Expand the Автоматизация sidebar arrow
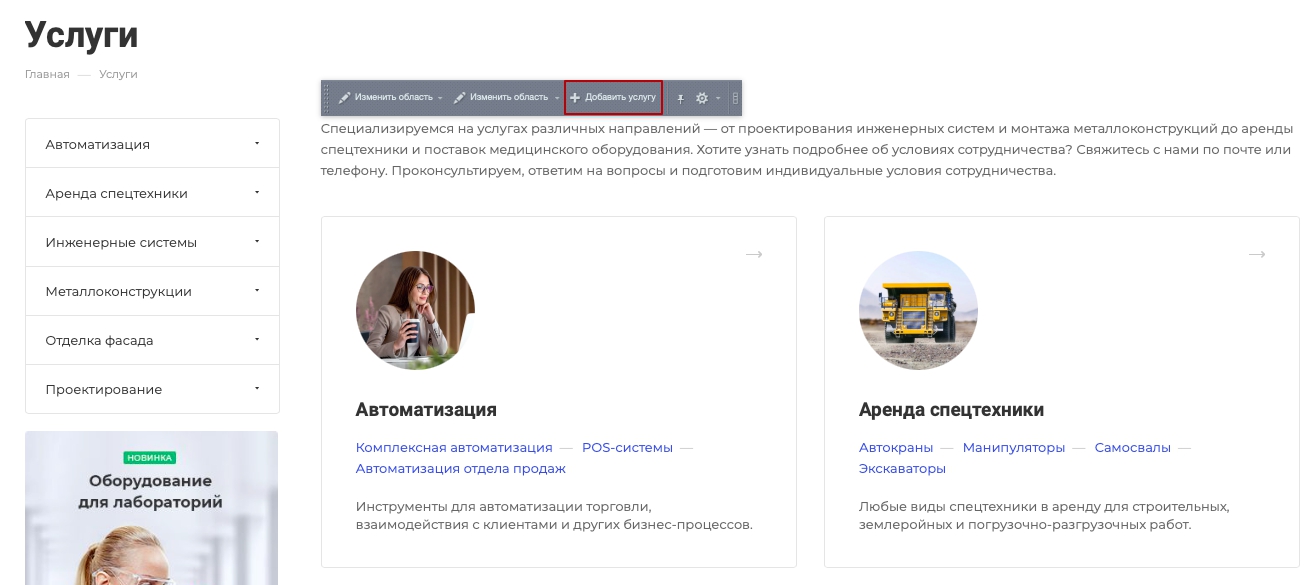 (257, 143)
